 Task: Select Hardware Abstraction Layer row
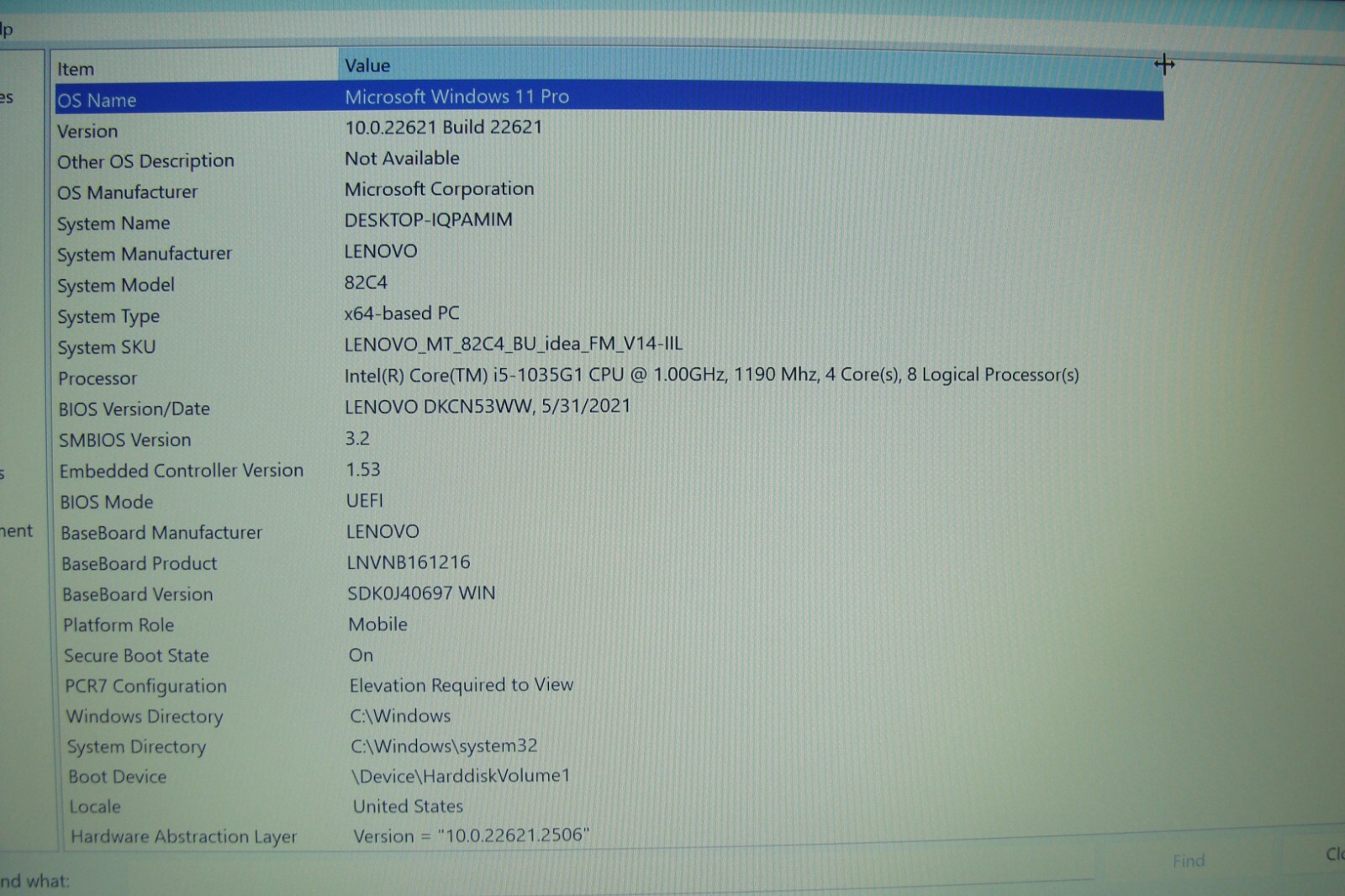184,836
